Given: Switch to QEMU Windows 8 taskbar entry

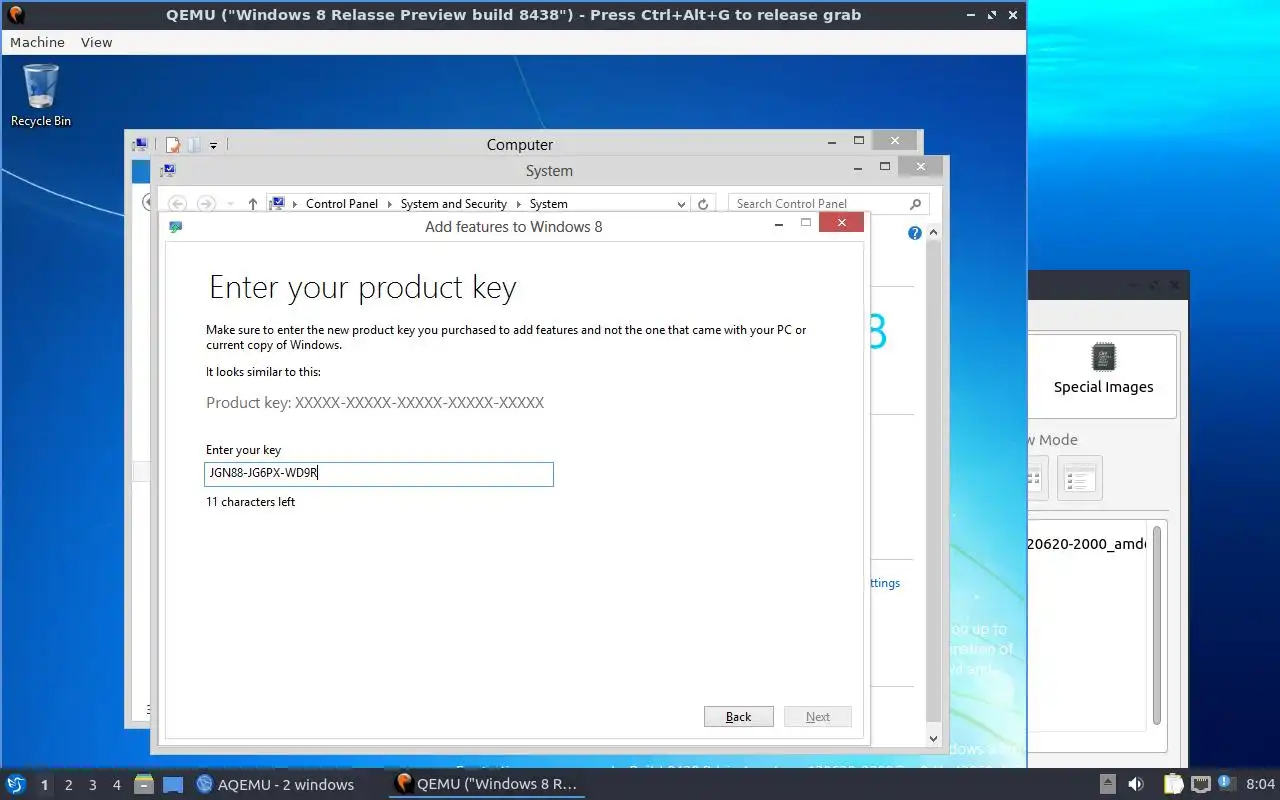Looking at the screenshot, I should coord(486,784).
